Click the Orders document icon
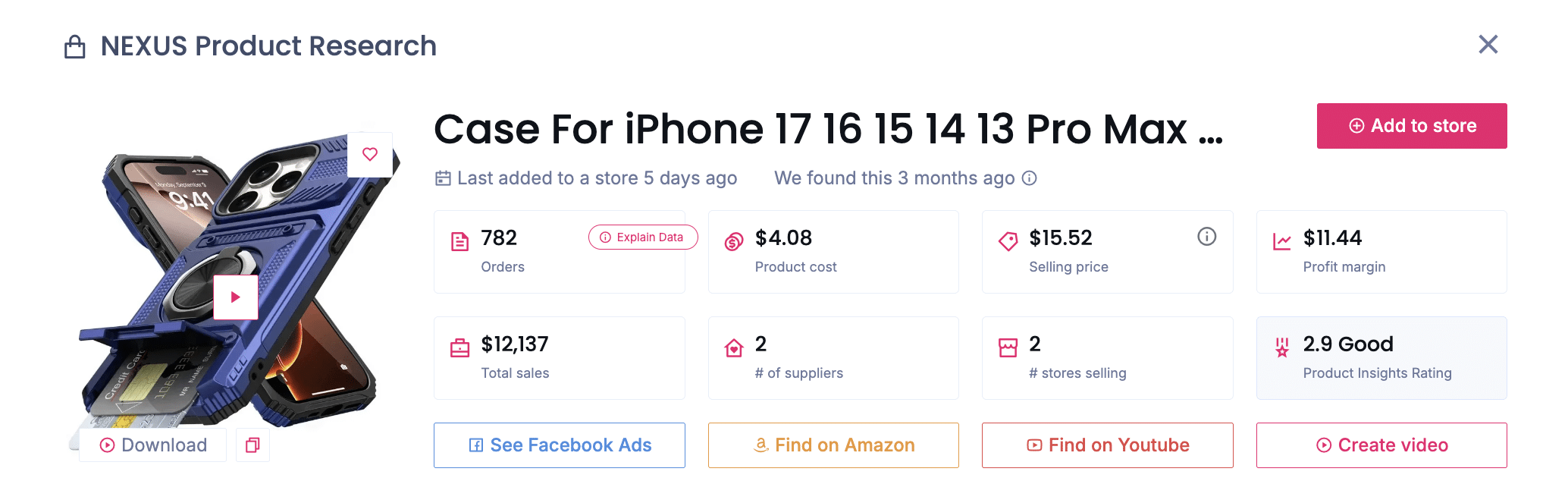 (460, 242)
